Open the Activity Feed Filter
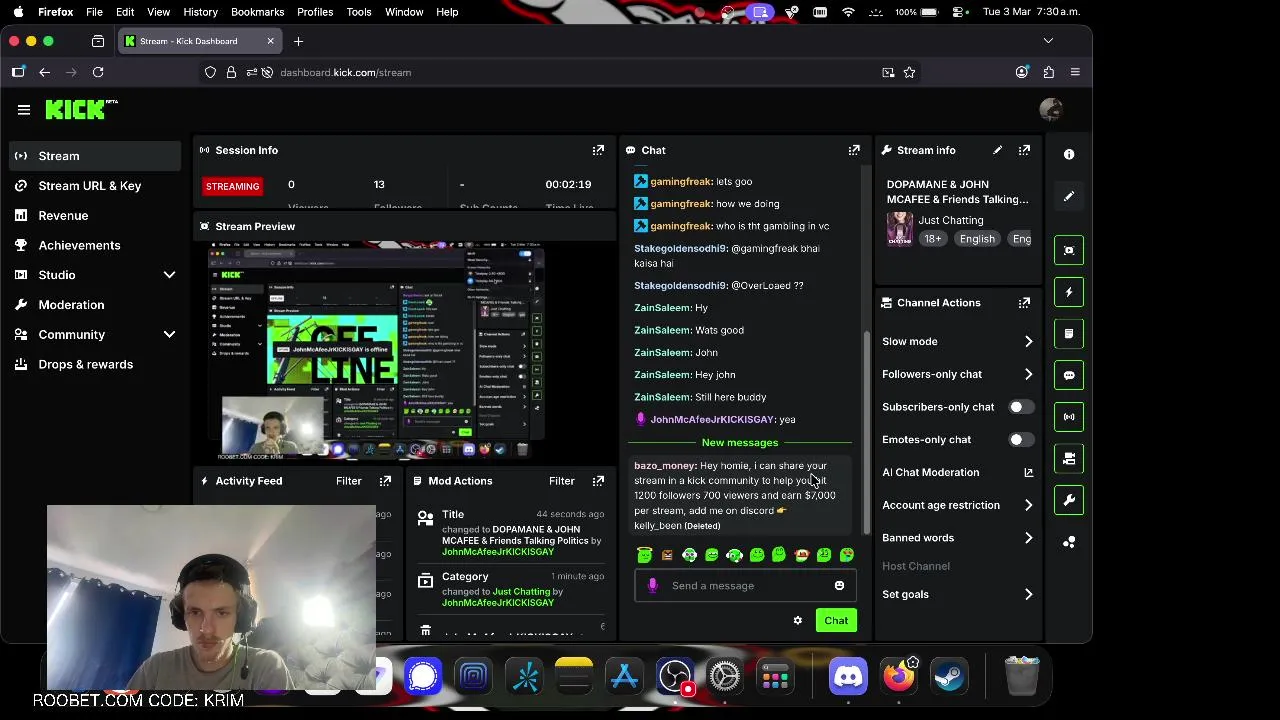1280x720 pixels. [349, 481]
